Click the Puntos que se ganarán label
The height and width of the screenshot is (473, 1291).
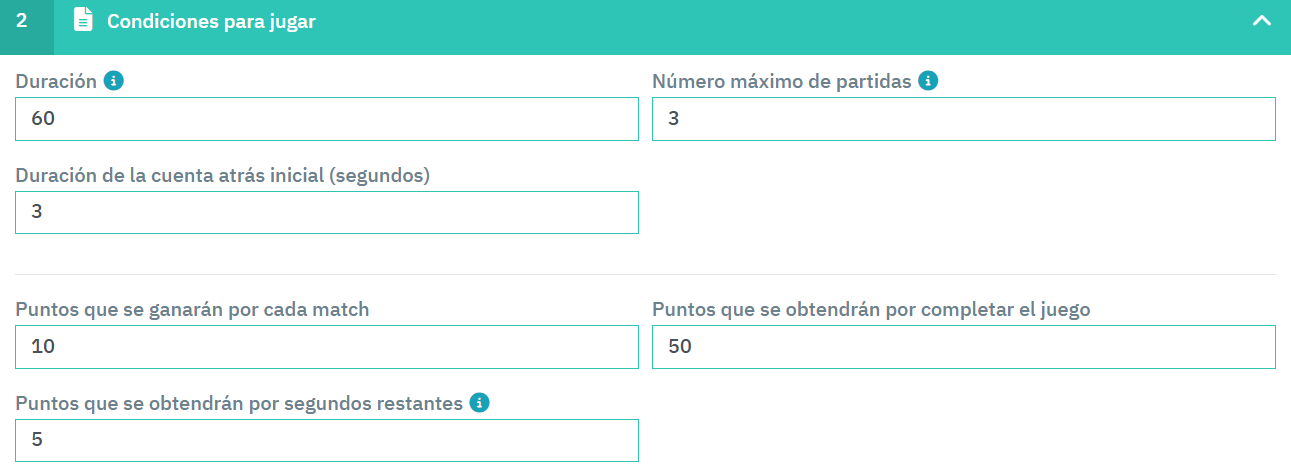[192, 309]
